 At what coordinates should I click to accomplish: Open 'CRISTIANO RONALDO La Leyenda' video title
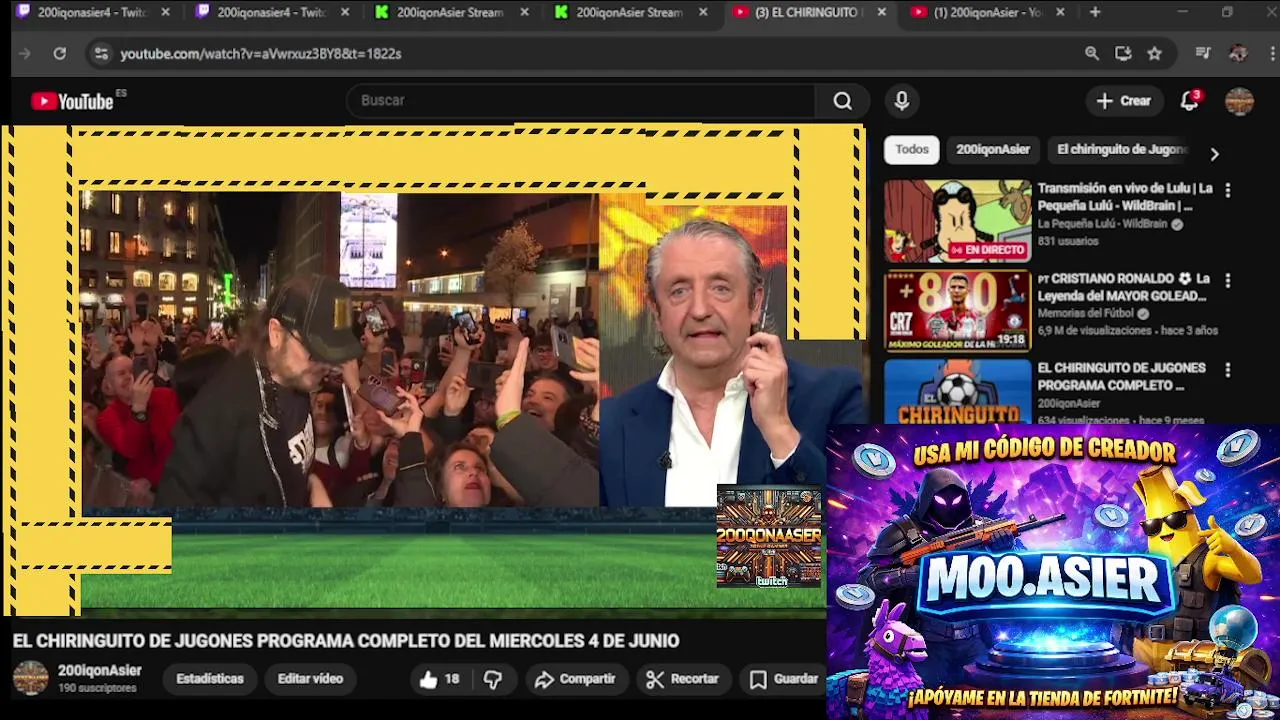point(1123,287)
